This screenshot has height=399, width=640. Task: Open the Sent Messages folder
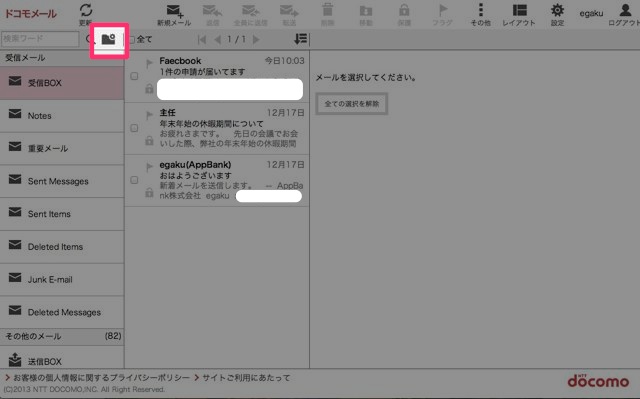(x=62, y=181)
